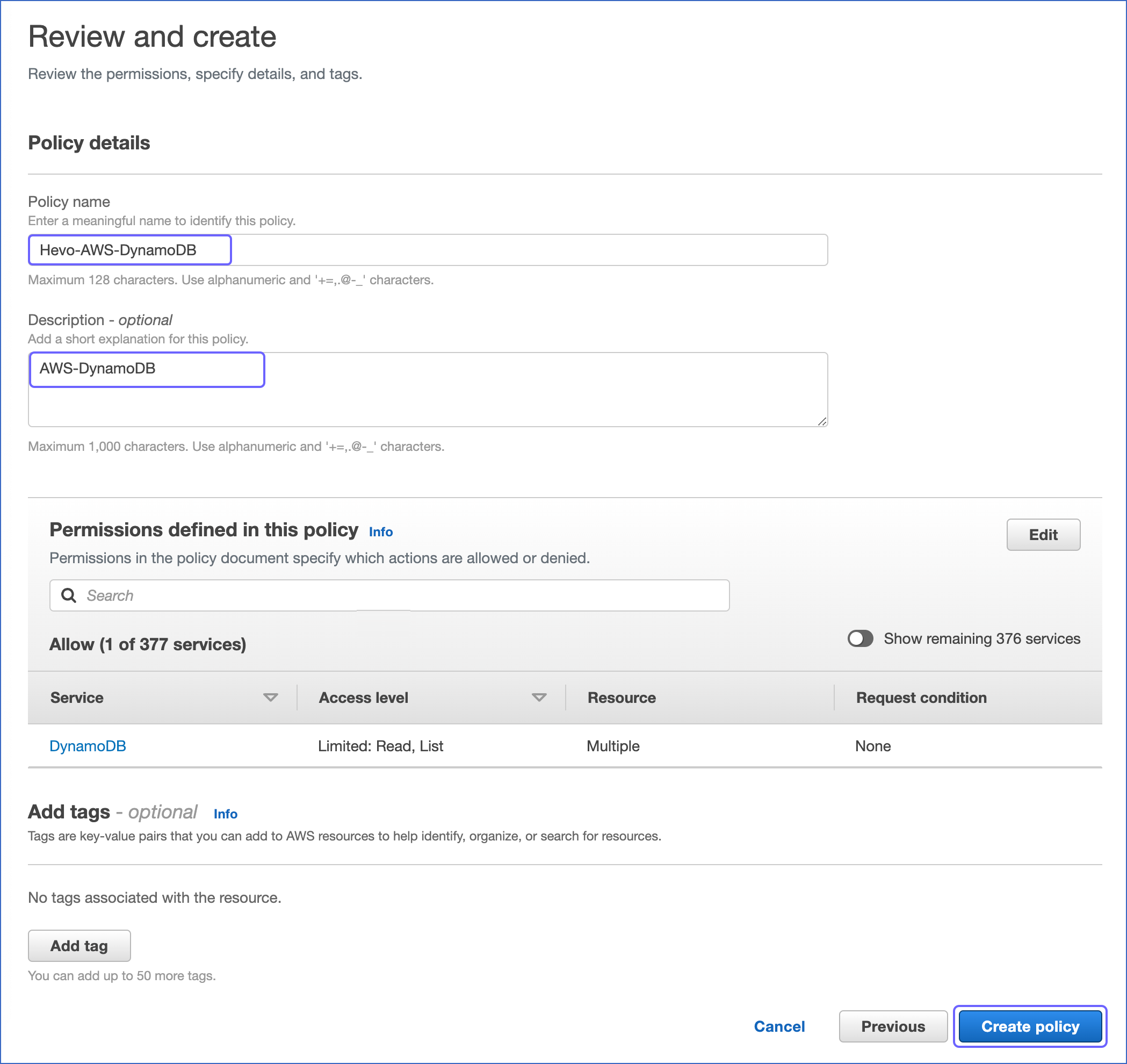
Task: Focus the Policy name input field
Action: click(x=428, y=249)
